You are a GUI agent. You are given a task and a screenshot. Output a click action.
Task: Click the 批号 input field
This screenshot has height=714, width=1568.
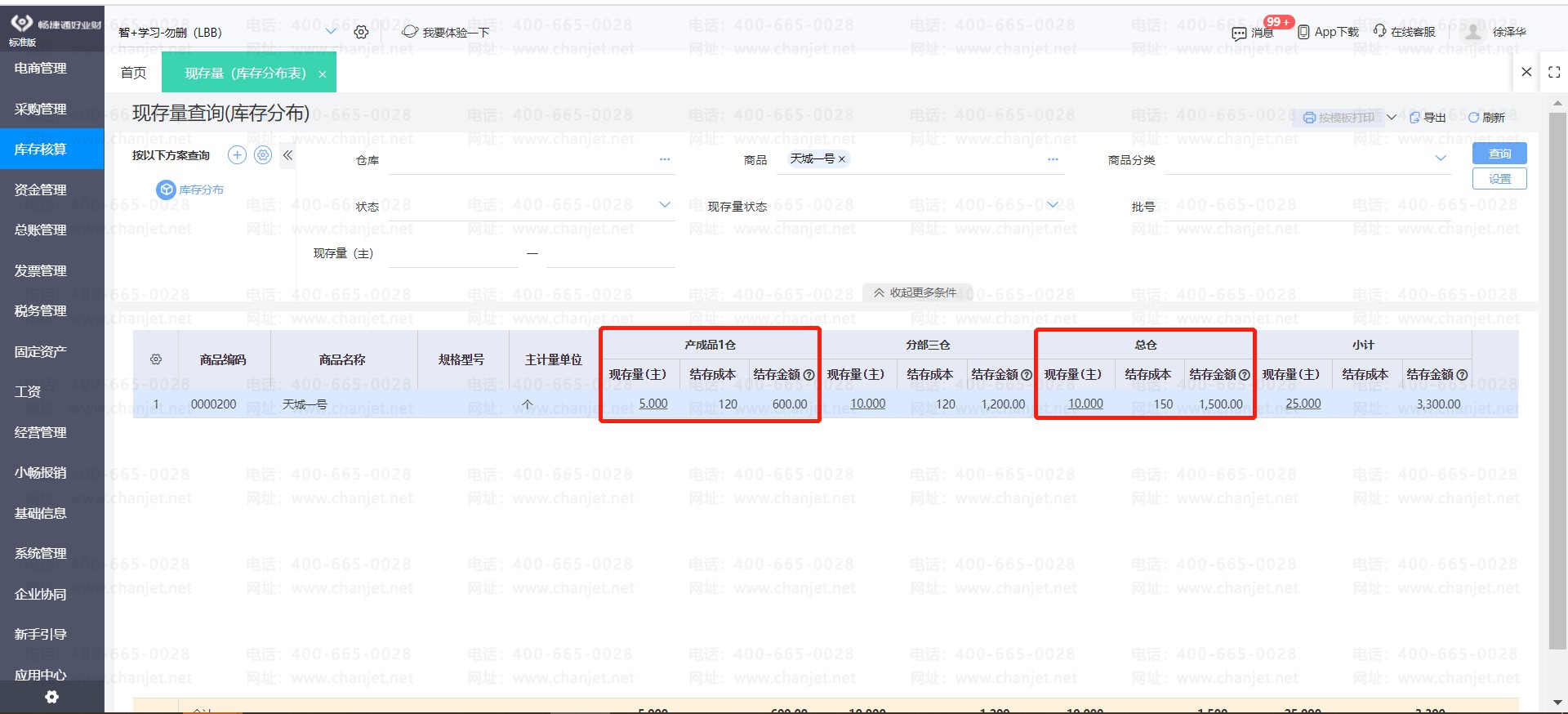1307,207
